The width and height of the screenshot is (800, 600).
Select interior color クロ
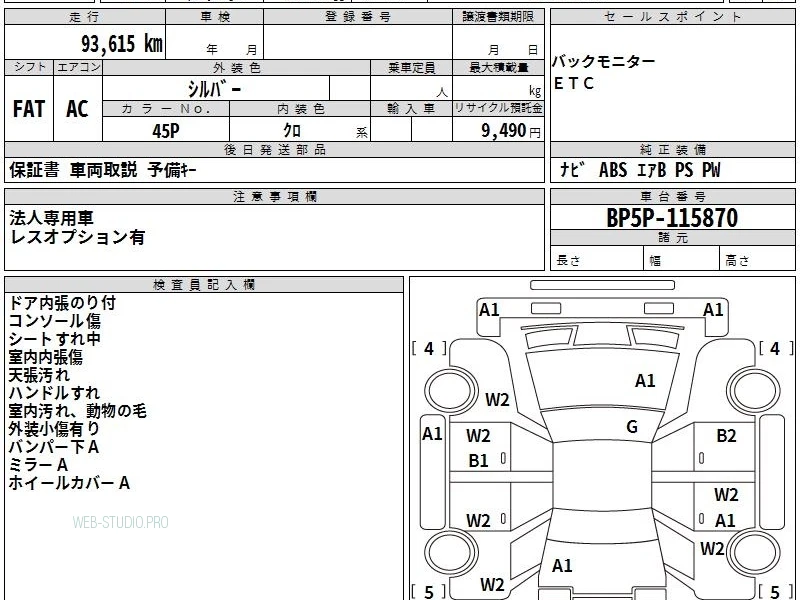292,131
